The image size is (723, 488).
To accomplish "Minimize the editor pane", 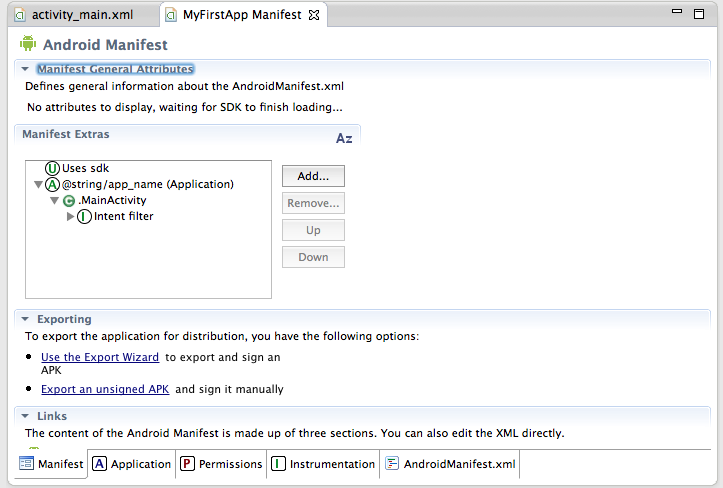I will click(x=676, y=11).
